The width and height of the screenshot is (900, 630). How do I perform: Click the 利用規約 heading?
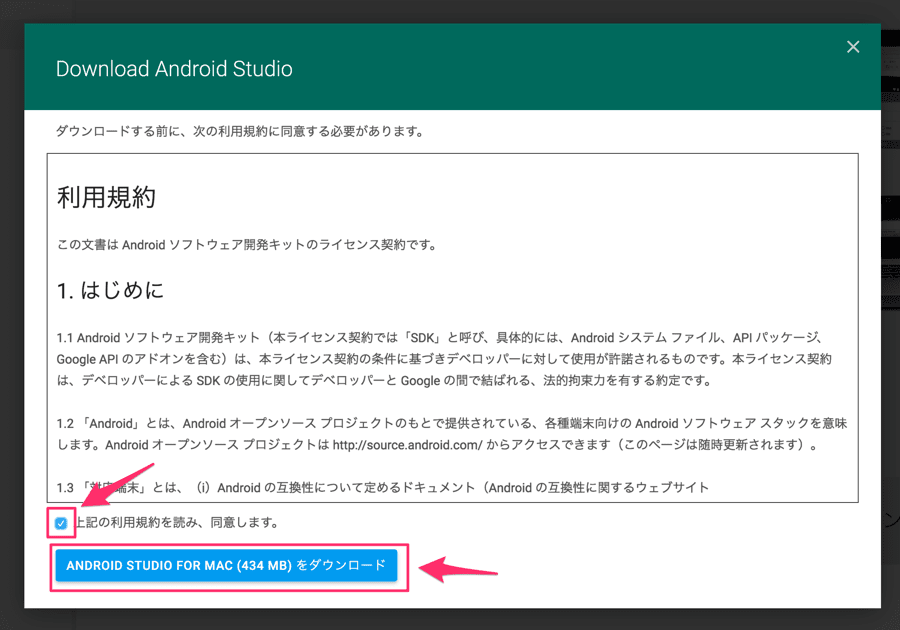click(106, 197)
